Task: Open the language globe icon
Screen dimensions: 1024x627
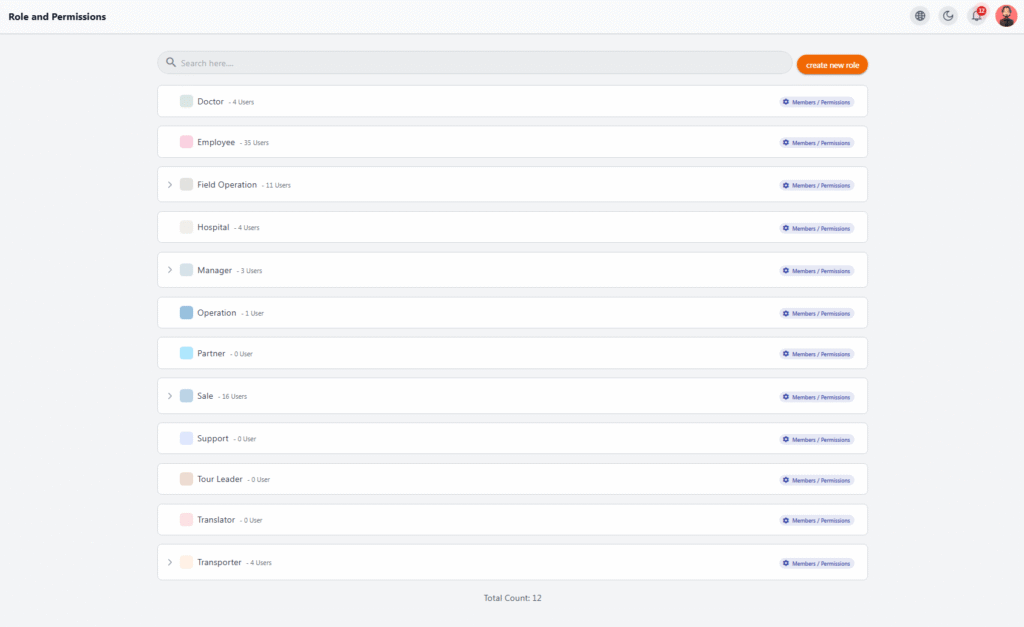Action: pos(920,16)
